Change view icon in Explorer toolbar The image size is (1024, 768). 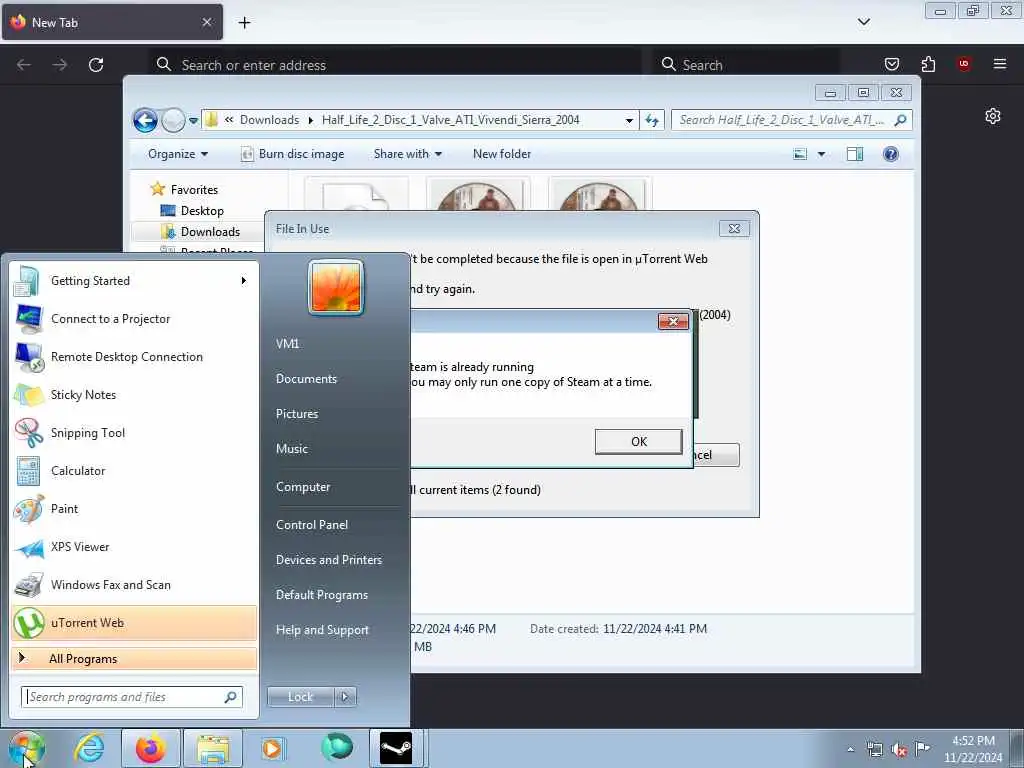800,154
